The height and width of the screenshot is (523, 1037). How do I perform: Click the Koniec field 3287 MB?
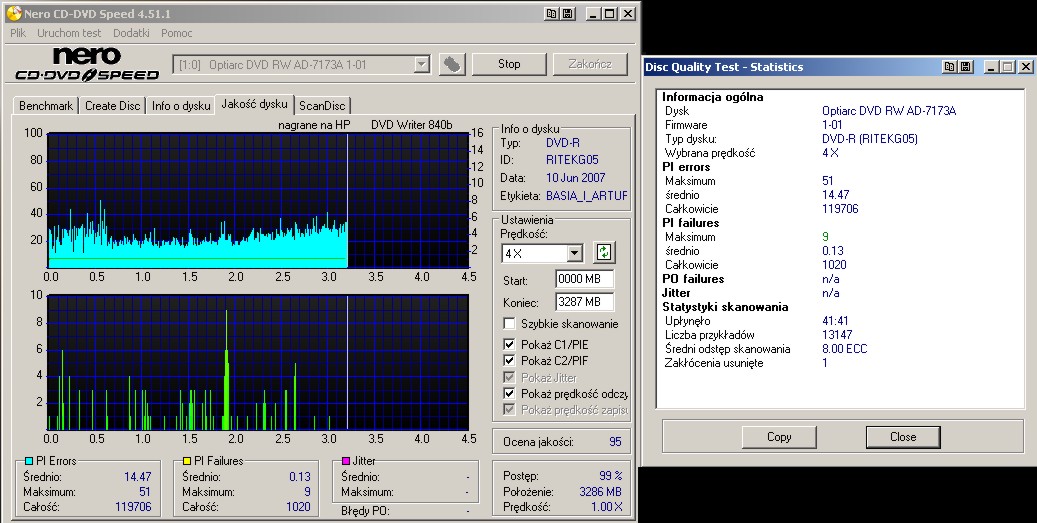coord(584,302)
